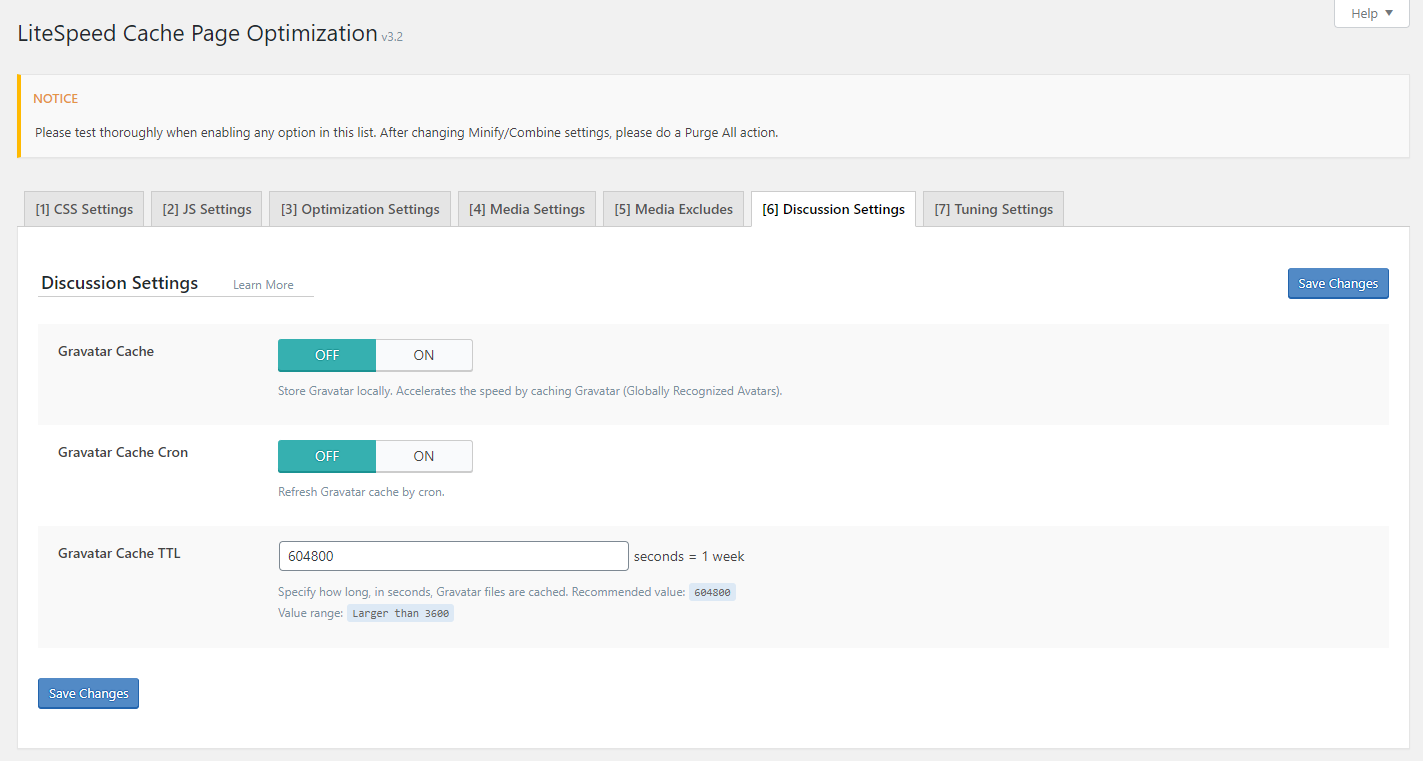Click the Gravatar Cache TTL label
The image size is (1423, 761).
pos(119,553)
